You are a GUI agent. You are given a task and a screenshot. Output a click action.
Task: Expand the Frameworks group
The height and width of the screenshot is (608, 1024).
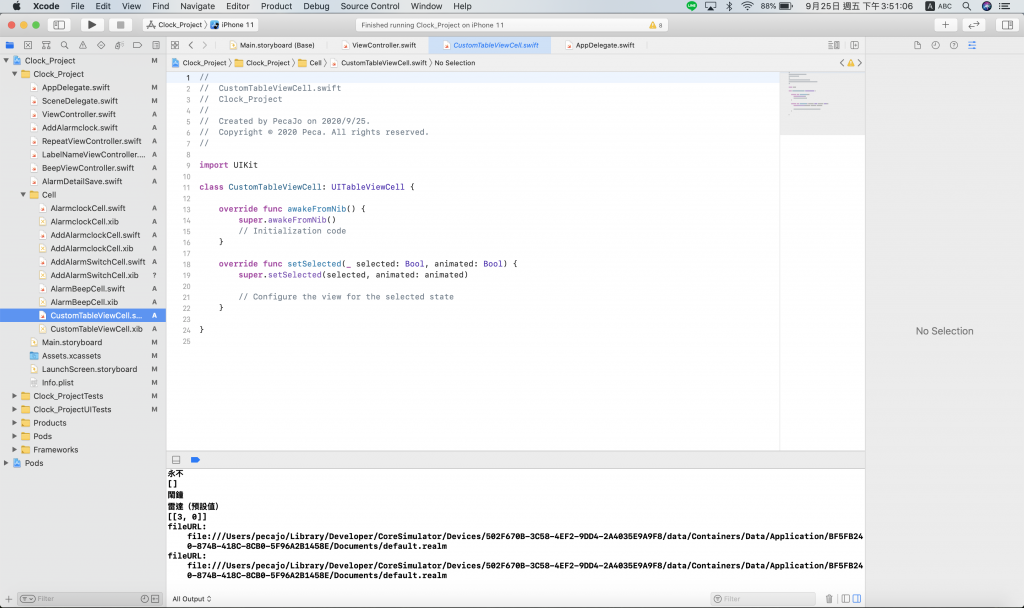point(15,449)
